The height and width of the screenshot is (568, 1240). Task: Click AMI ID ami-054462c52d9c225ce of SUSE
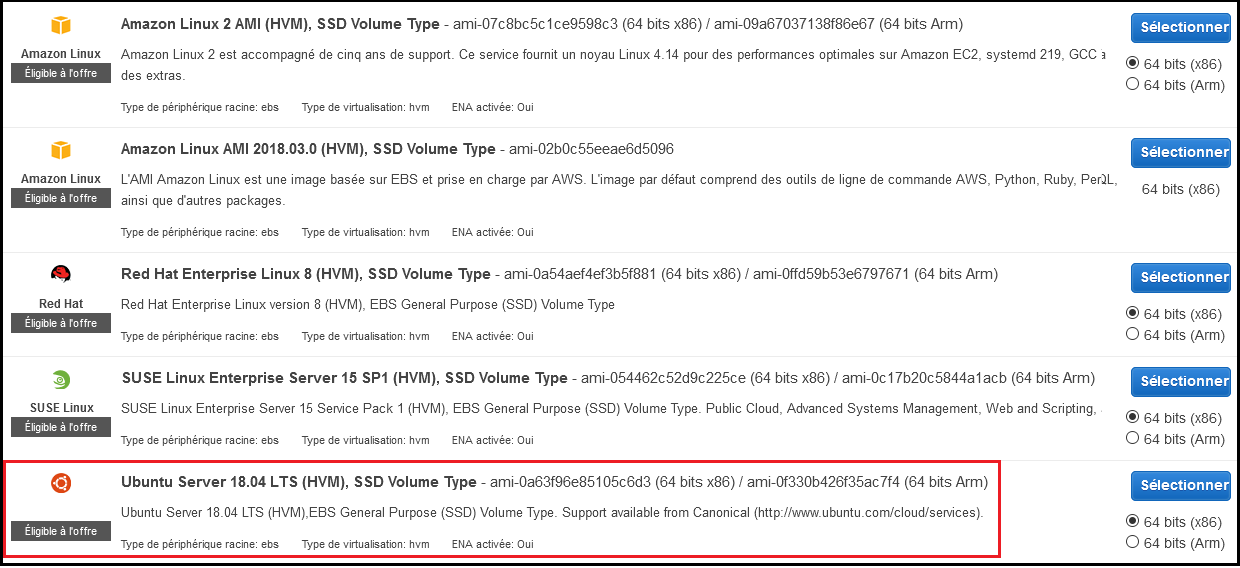coord(663,378)
